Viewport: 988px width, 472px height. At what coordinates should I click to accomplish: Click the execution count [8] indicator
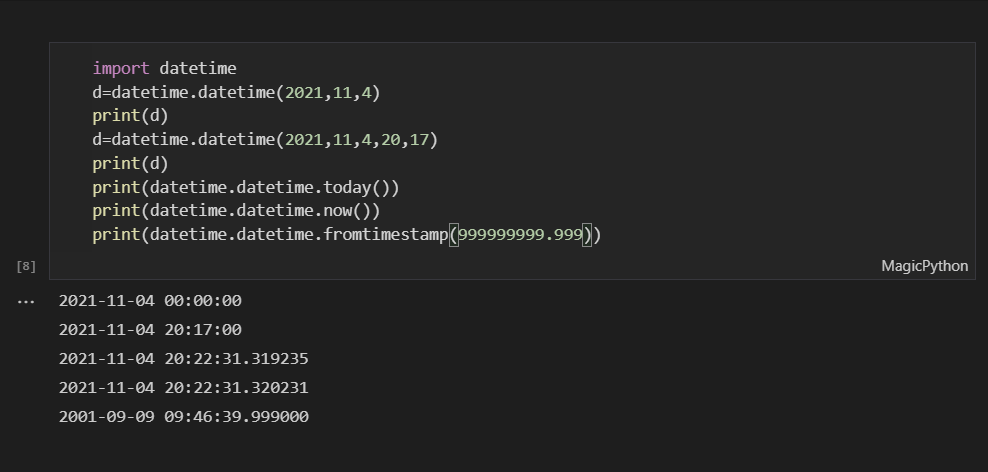tap(26, 266)
